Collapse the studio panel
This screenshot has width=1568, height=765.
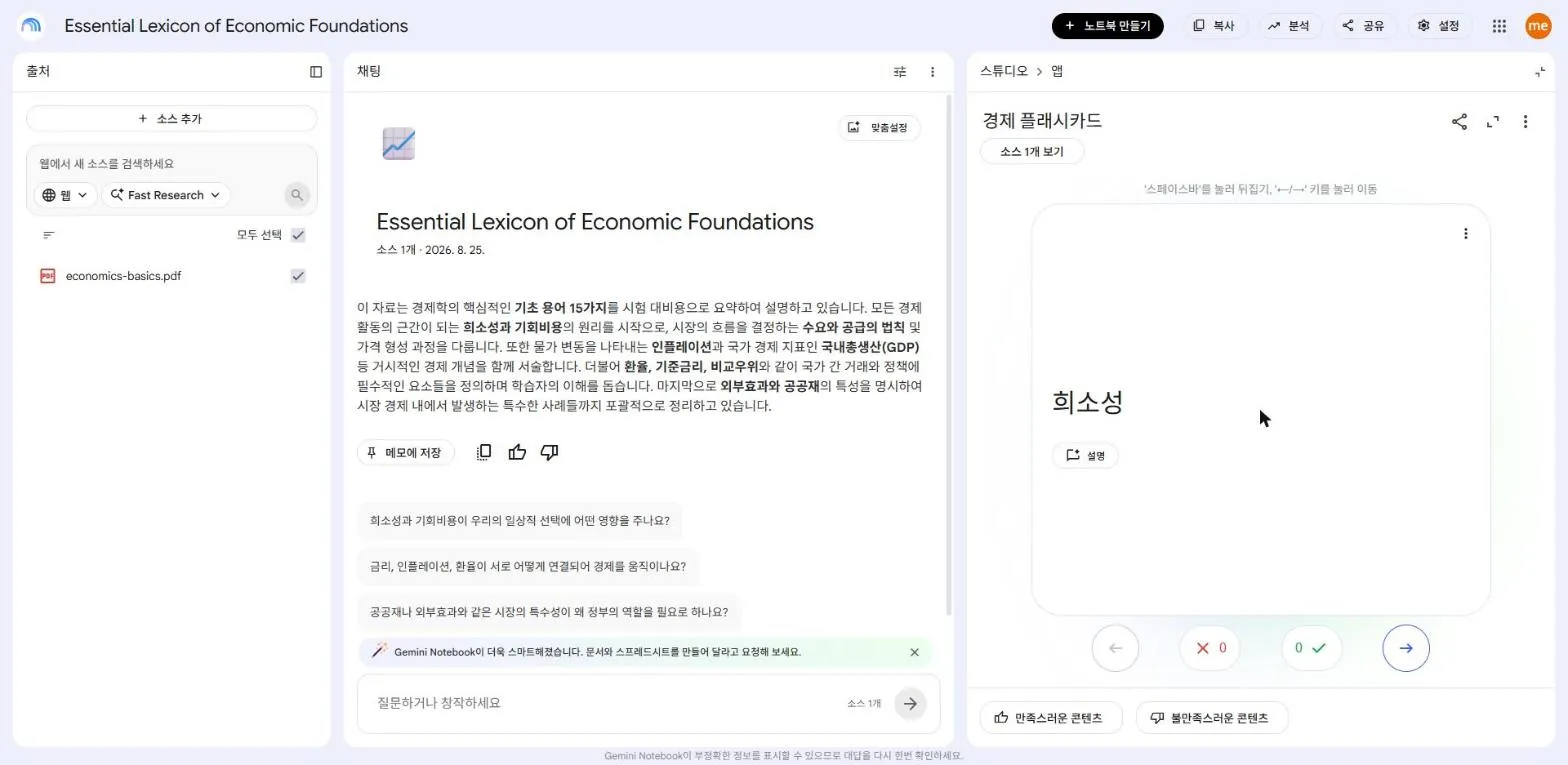[1540, 72]
